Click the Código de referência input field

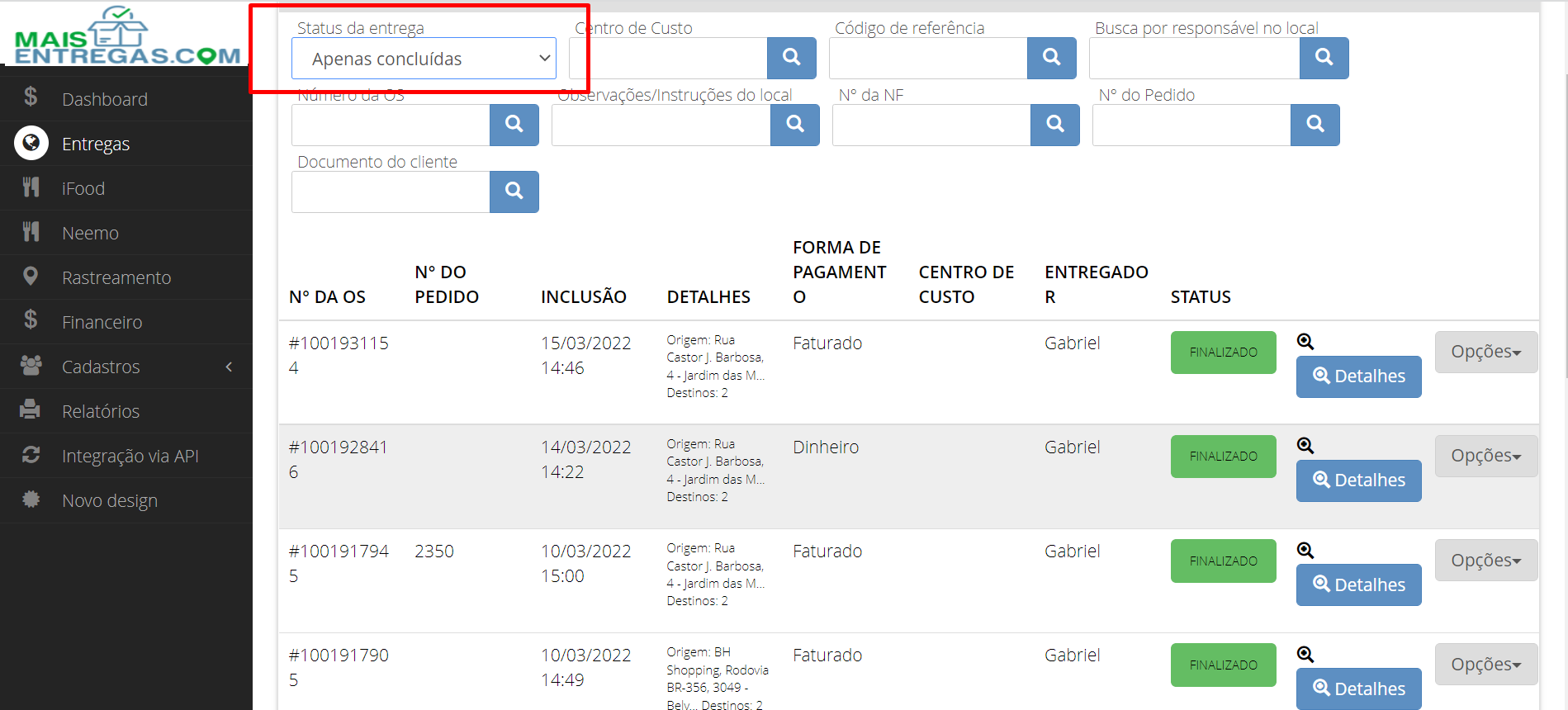928,58
